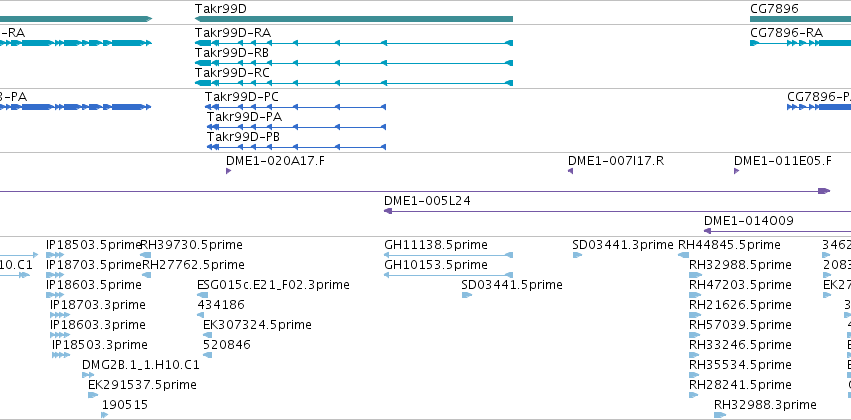The width and height of the screenshot is (851, 420).
Task: Select the Takr99D gene bar in the top track
Action: [x=354, y=19]
